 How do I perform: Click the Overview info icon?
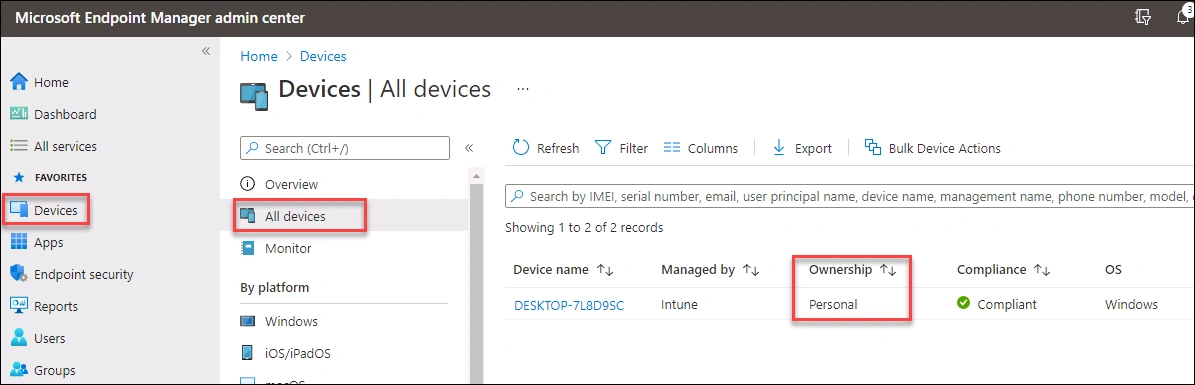[x=247, y=184]
